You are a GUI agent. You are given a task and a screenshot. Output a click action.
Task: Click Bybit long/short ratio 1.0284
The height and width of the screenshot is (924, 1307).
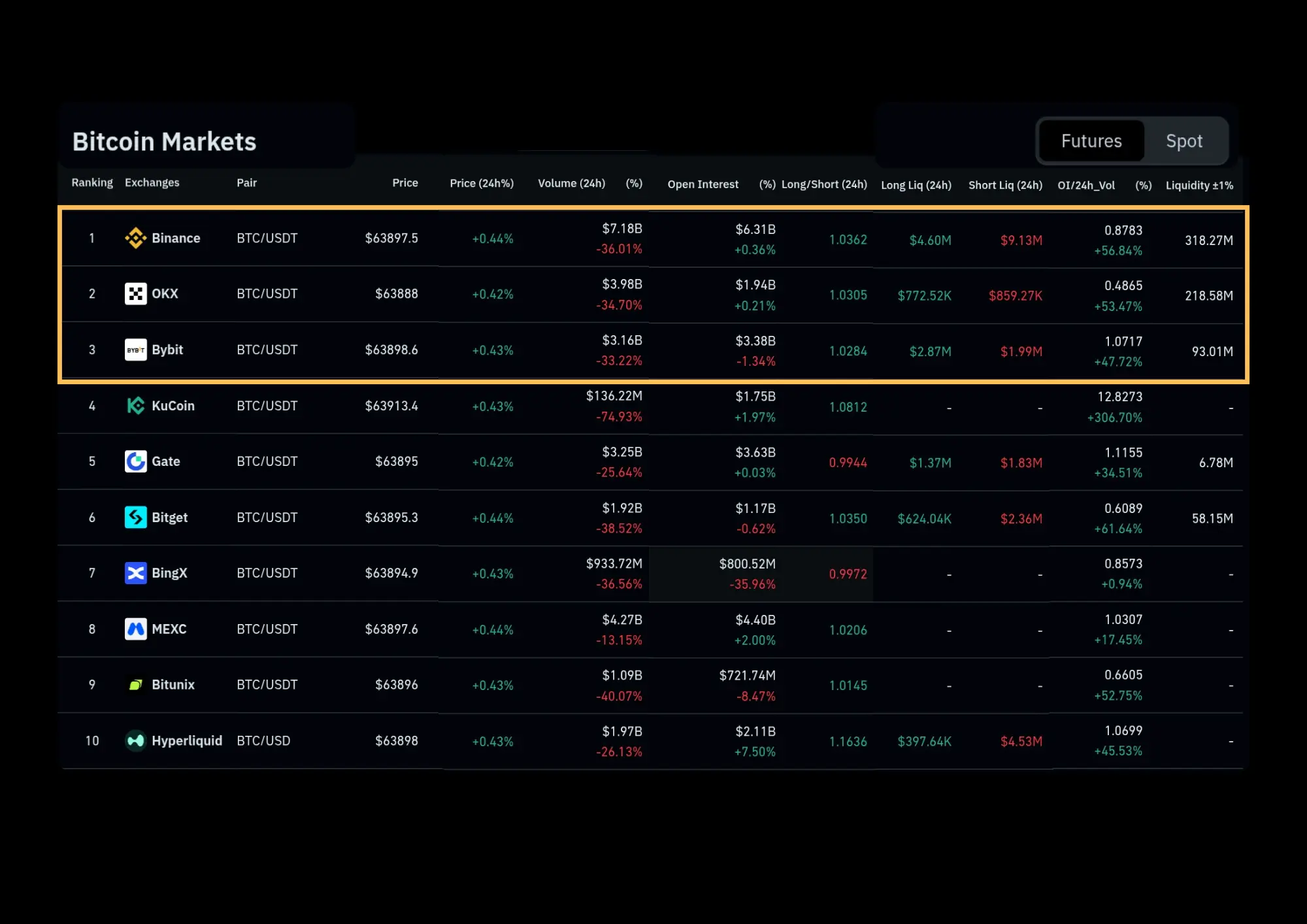click(848, 352)
